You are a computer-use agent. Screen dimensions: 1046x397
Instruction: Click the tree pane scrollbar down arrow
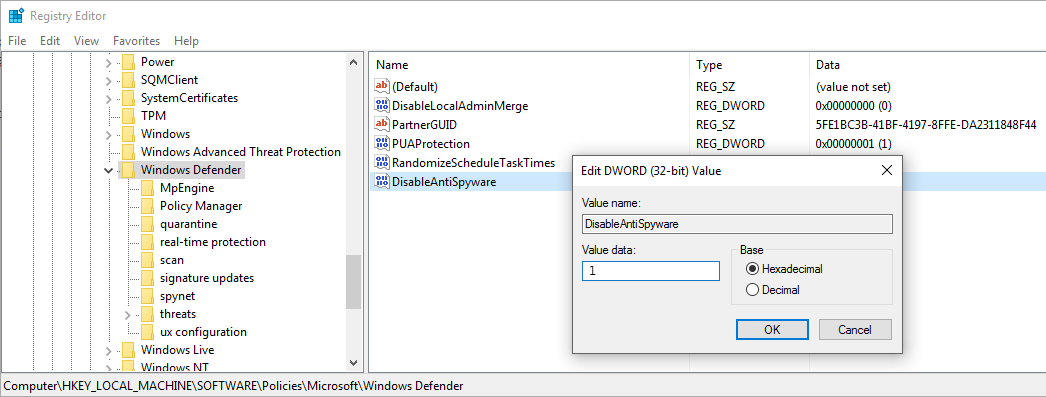click(x=354, y=362)
